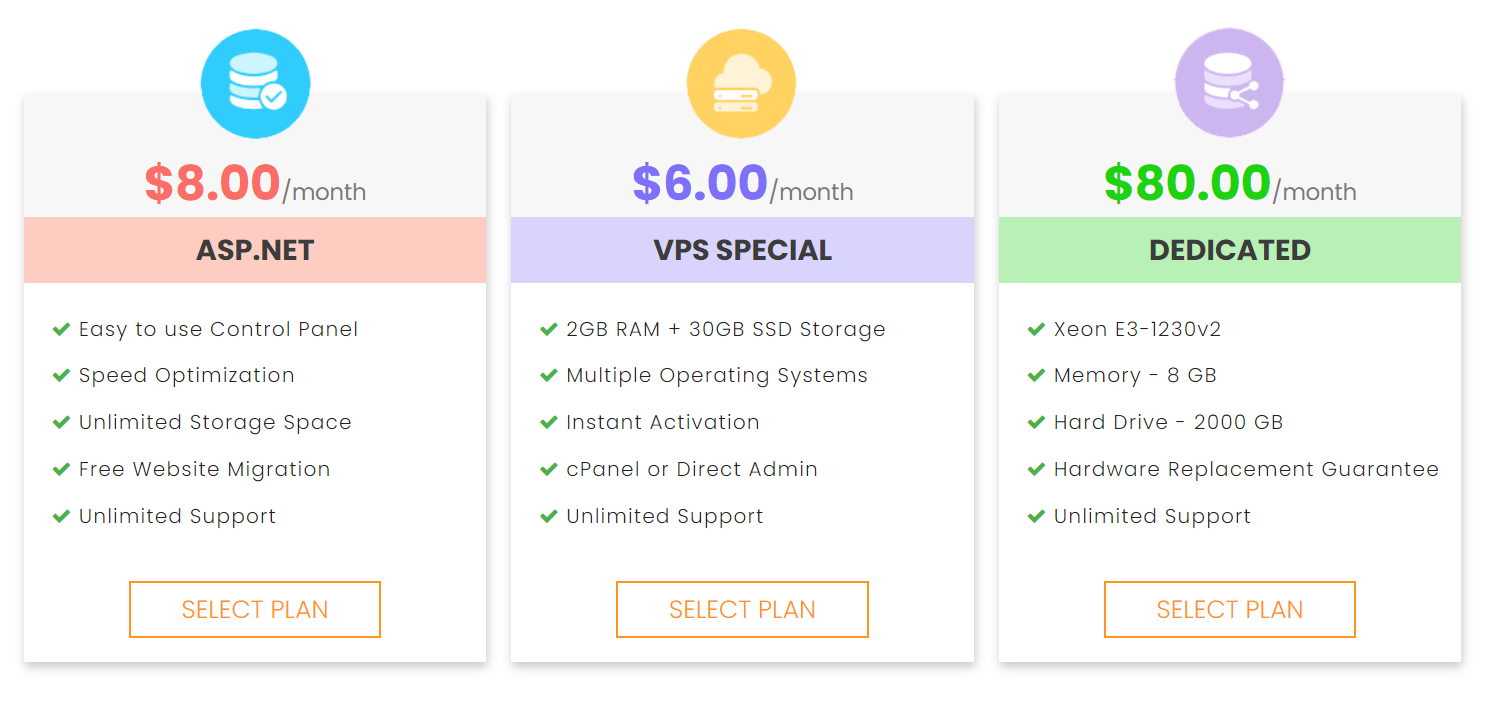The height and width of the screenshot is (702, 1489).
Task: Click the $80.00/month price text
Action: [x=1230, y=184]
